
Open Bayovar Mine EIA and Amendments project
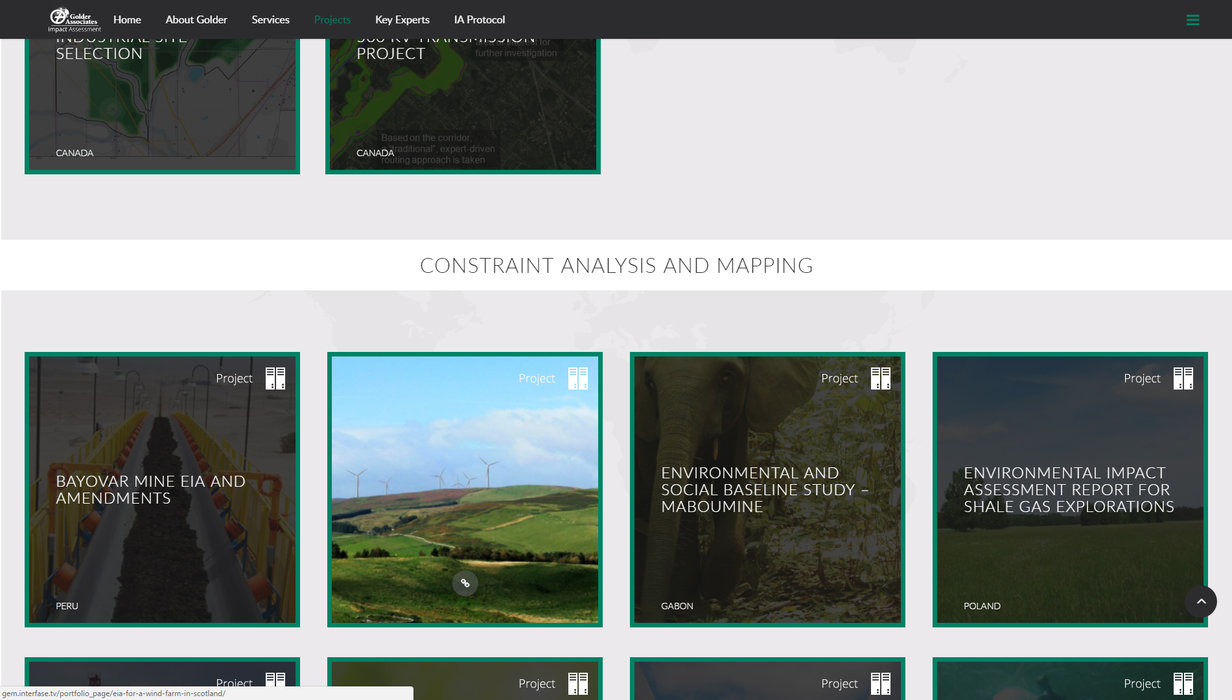coord(150,489)
